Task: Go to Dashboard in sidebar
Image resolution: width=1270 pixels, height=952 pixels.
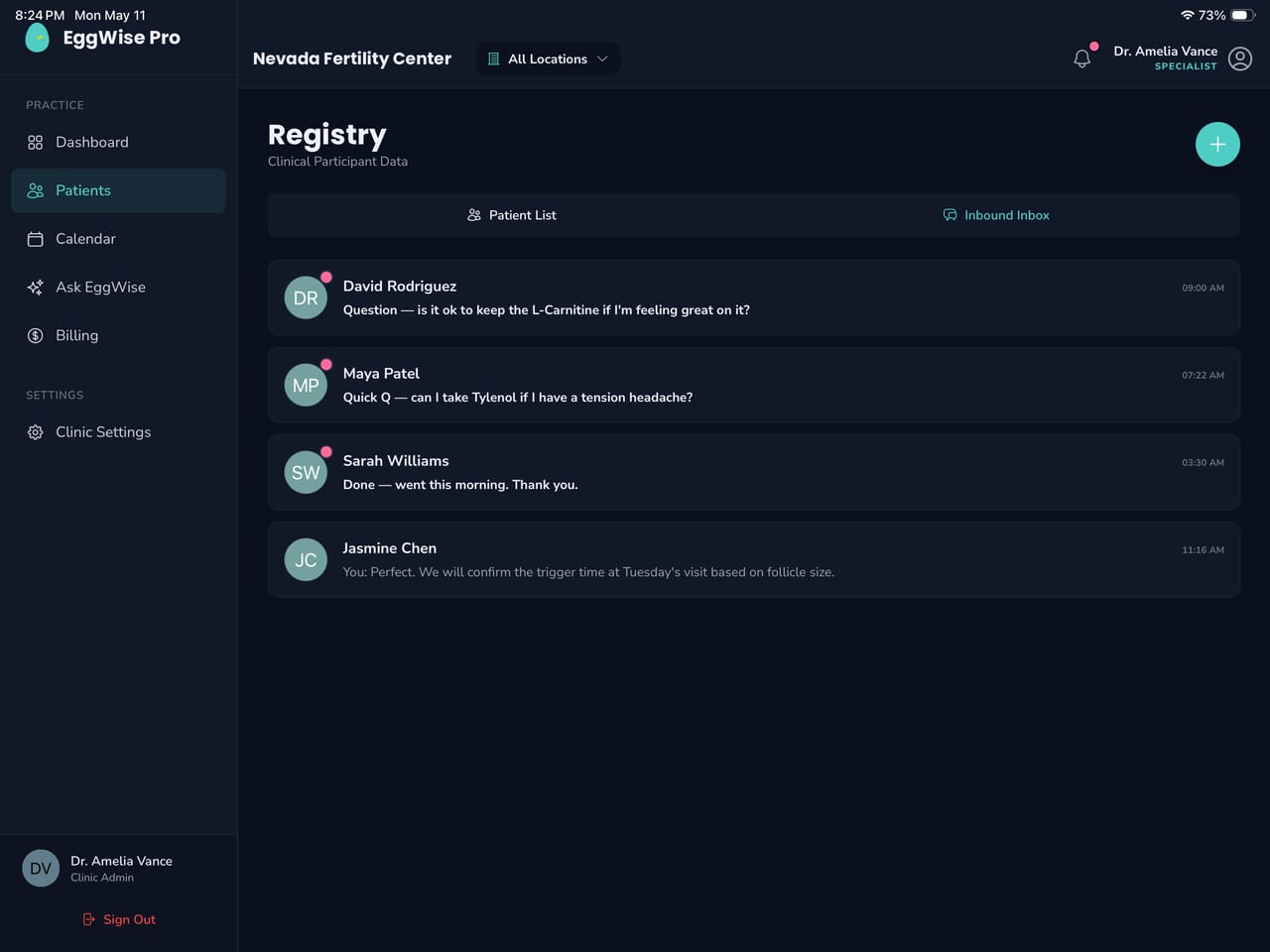Action: (x=118, y=143)
